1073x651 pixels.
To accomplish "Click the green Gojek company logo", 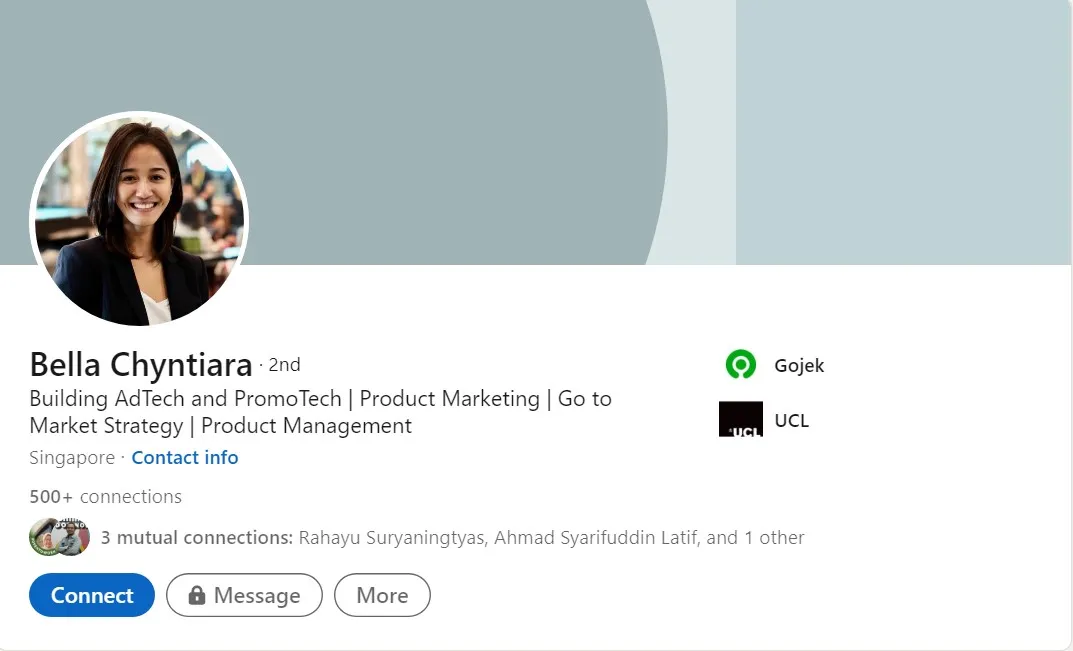I will 740,365.
